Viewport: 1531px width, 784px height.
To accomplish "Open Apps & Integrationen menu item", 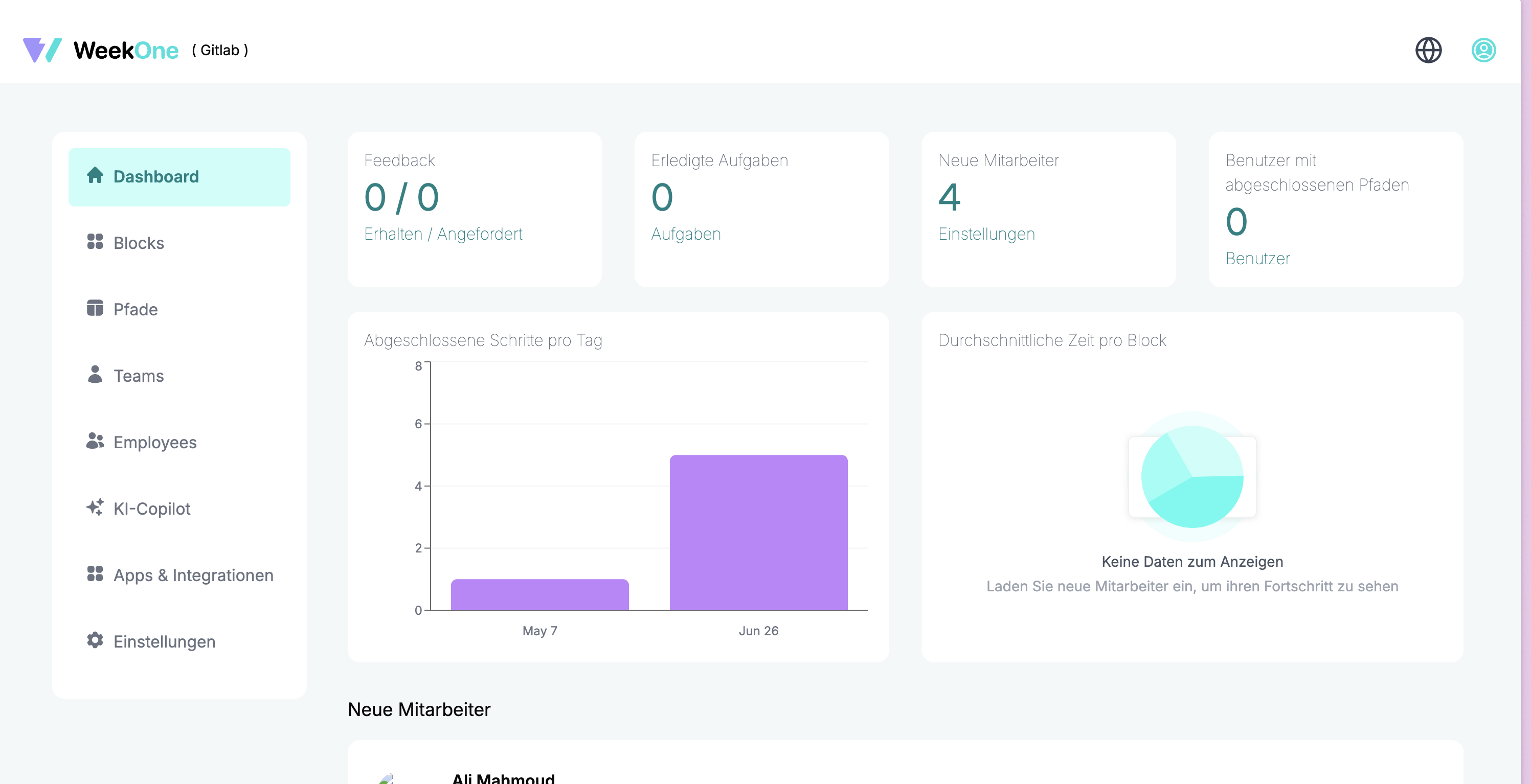I will click(x=193, y=575).
